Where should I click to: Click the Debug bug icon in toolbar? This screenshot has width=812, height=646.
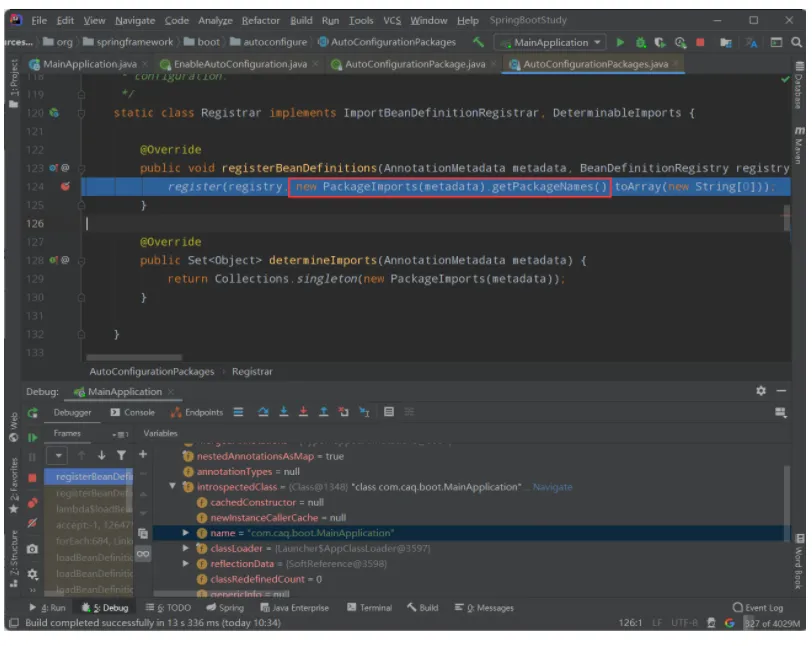point(642,43)
